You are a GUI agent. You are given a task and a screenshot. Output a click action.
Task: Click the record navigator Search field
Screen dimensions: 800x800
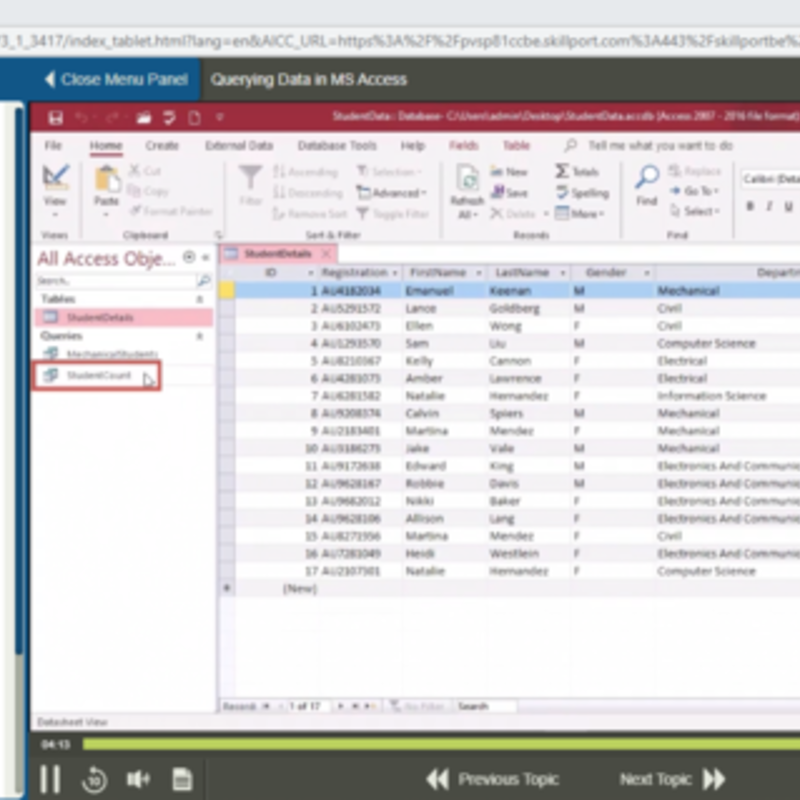point(486,706)
